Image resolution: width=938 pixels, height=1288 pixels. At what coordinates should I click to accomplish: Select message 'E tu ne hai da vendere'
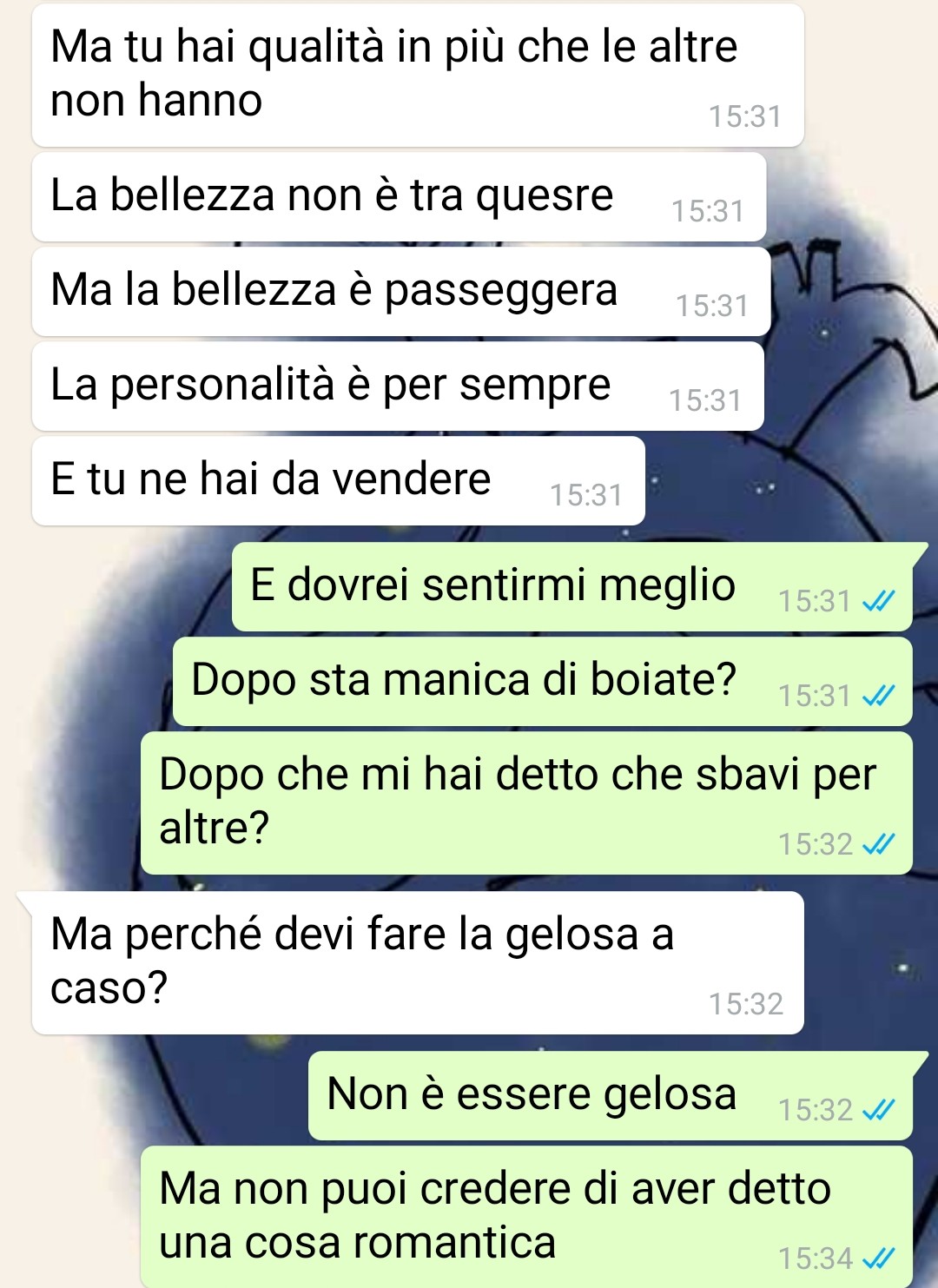339,481
